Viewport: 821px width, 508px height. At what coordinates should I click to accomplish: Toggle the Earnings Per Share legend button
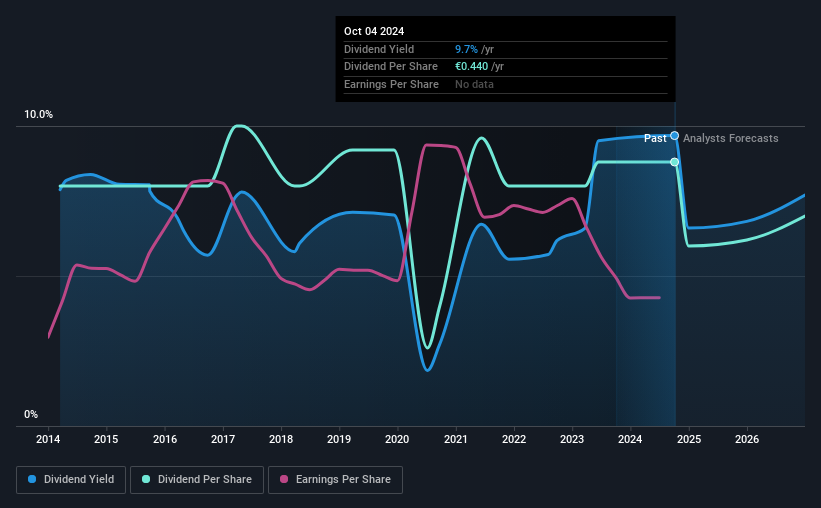(x=335, y=480)
